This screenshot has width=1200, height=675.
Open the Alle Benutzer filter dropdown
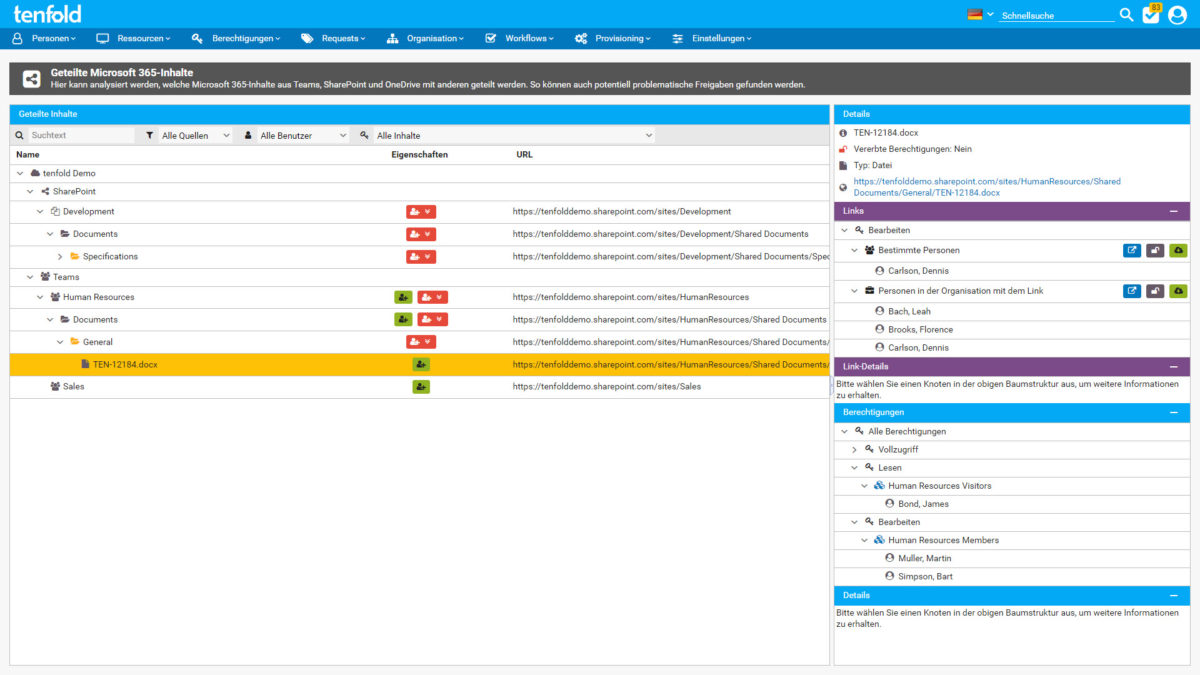[x=303, y=135]
